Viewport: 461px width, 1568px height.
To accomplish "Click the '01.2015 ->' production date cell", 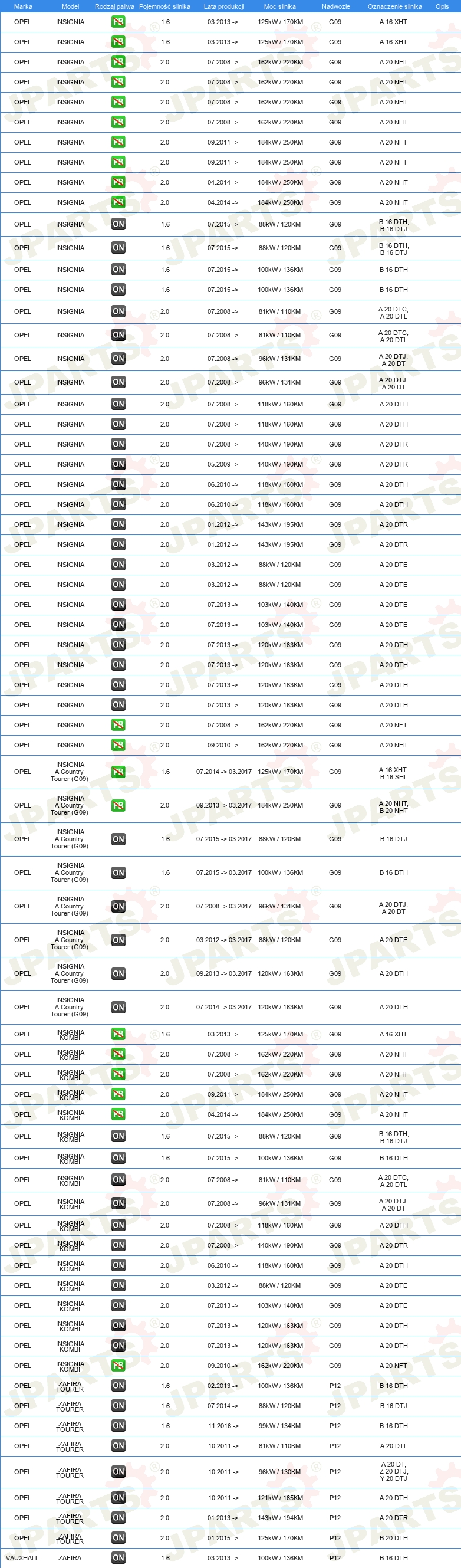I will 223,1538.
